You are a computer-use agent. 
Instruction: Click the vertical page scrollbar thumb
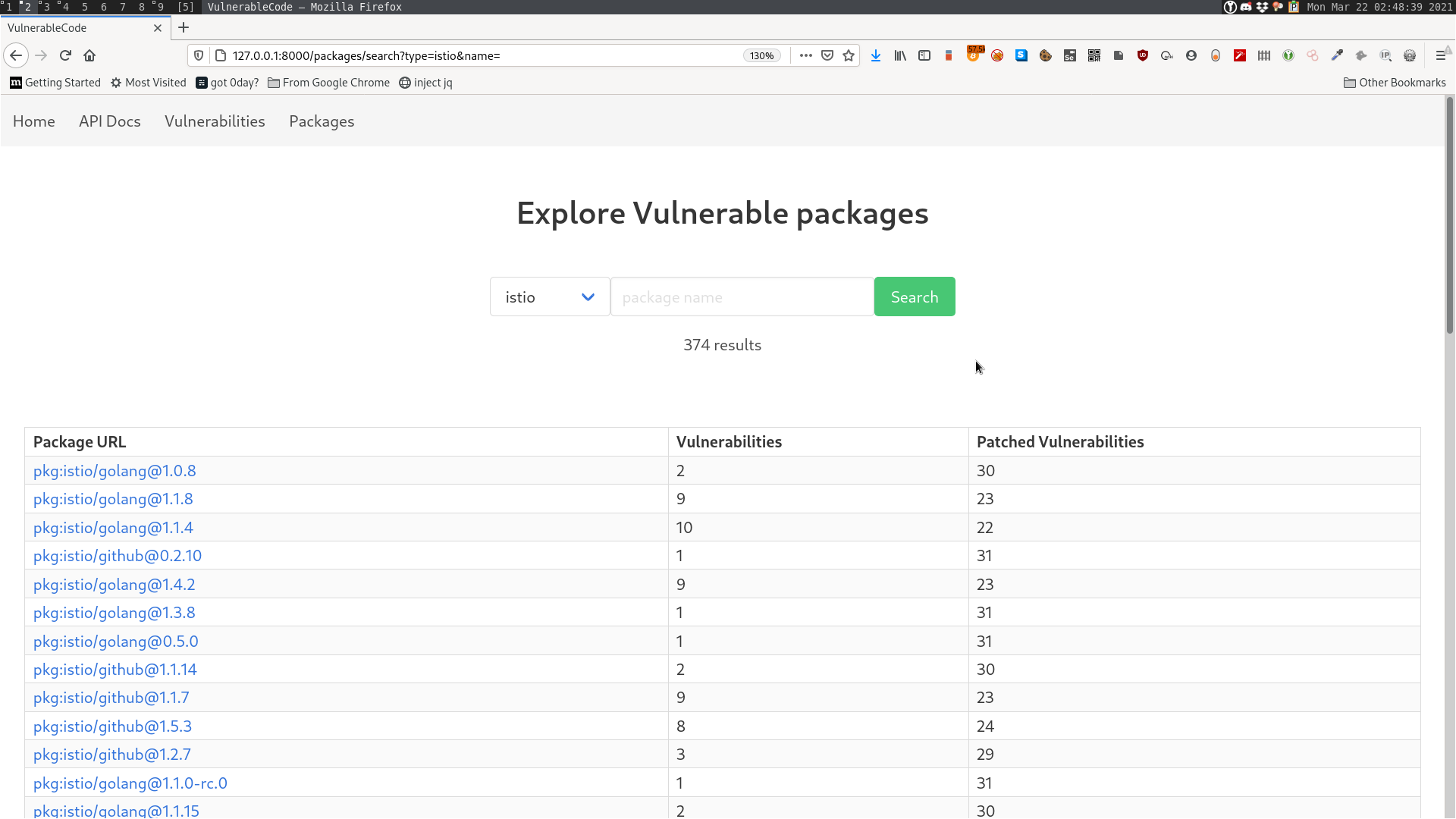coord(1449,216)
